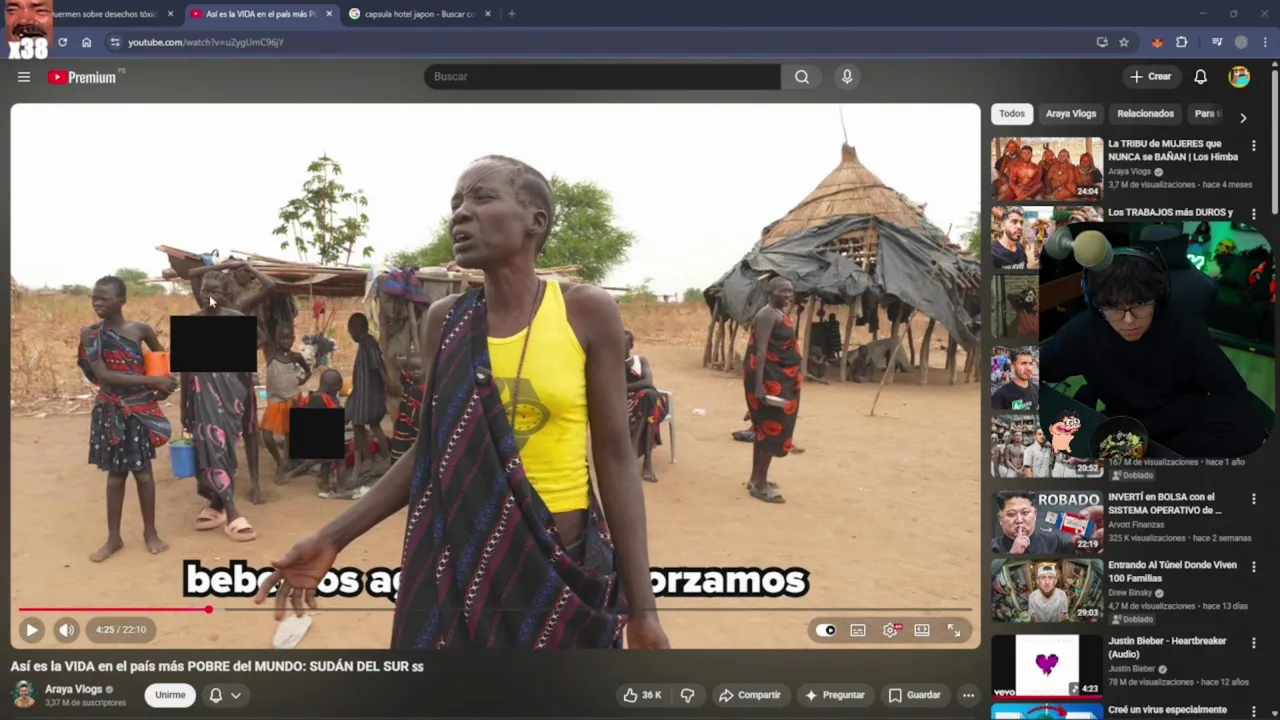Click the Buscar search field
This screenshot has width=1280, height=720.
tap(602, 77)
